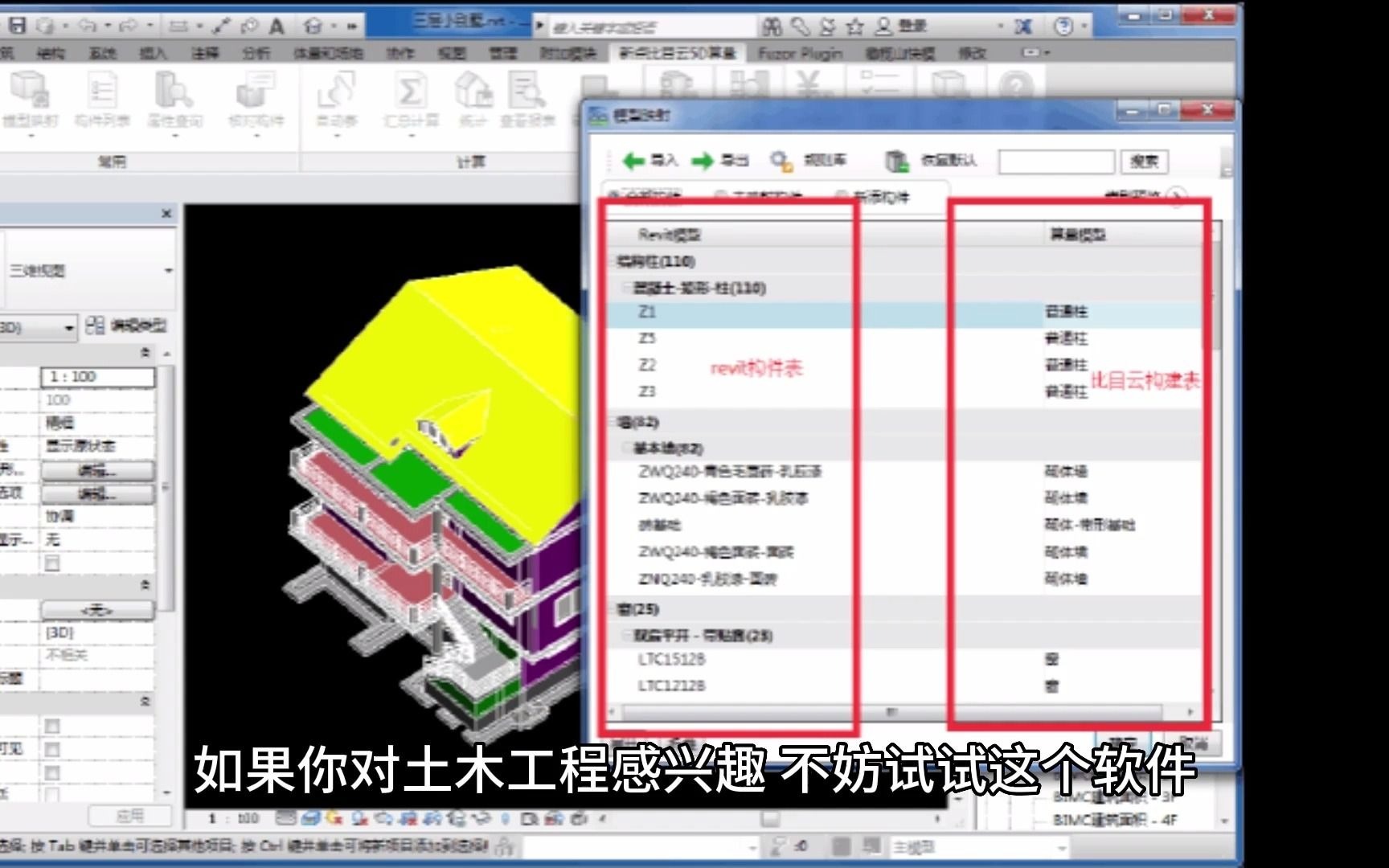
Task: Select the Text 'A' annotation tool
Action: [x=277, y=27]
